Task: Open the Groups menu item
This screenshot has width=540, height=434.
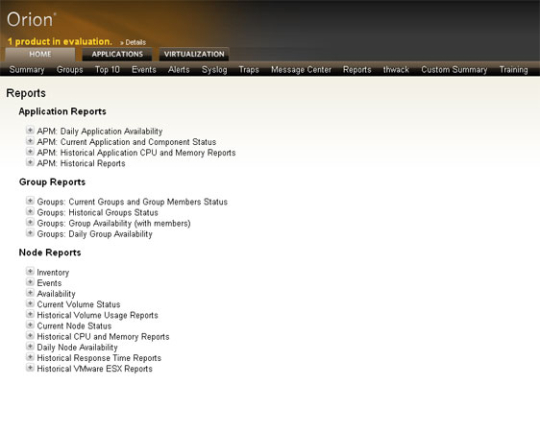Action: tap(70, 70)
